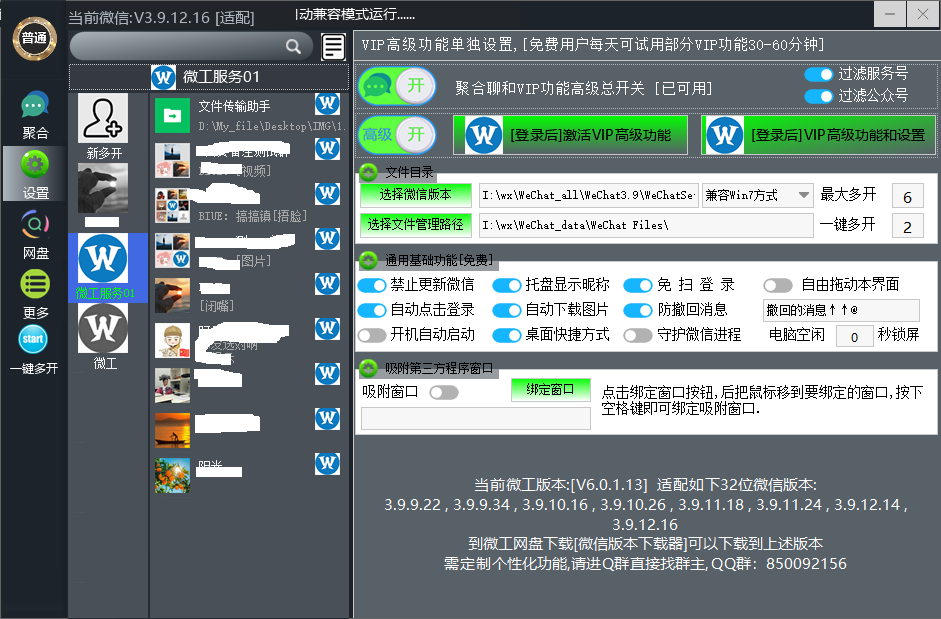Click the start 一键多开 icon
The width and height of the screenshot is (941, 619).
click(33, 339)
